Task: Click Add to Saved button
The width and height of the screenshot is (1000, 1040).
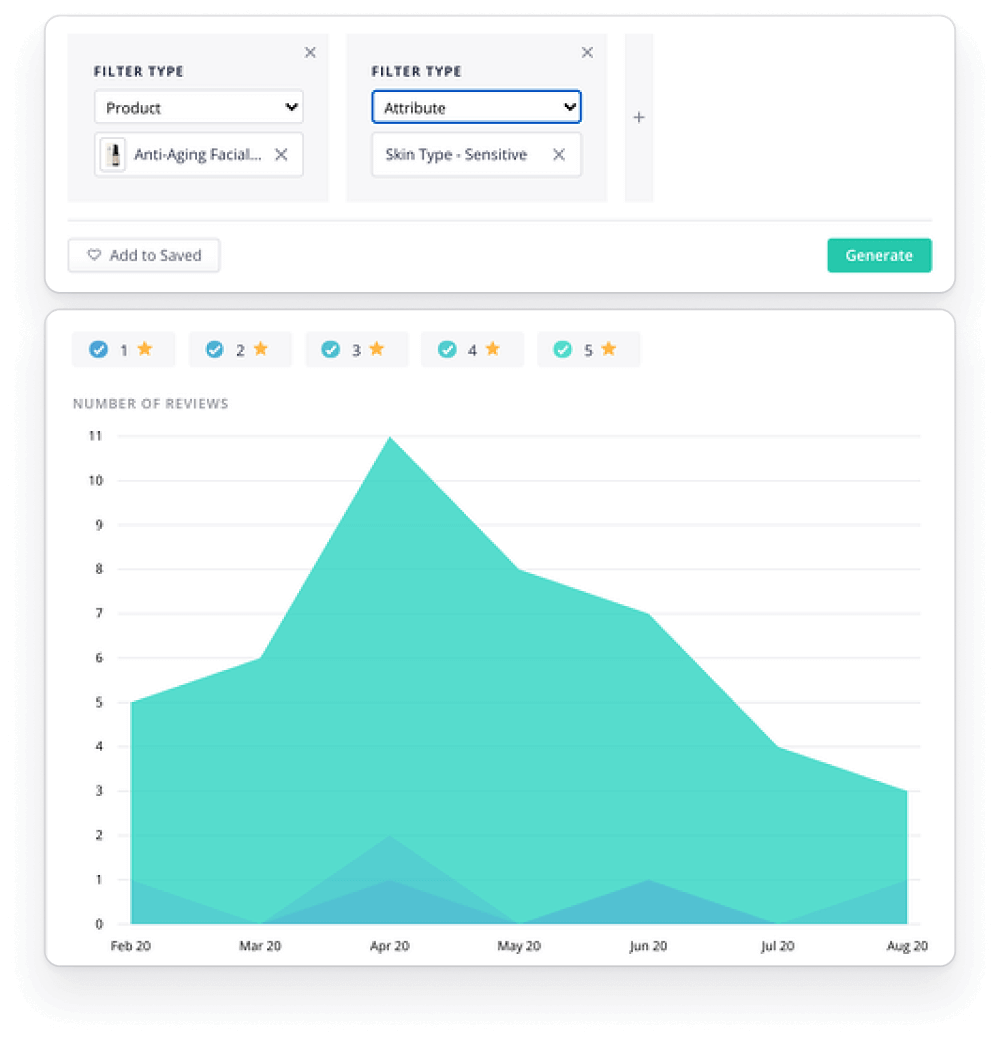Action: point(144,255)
